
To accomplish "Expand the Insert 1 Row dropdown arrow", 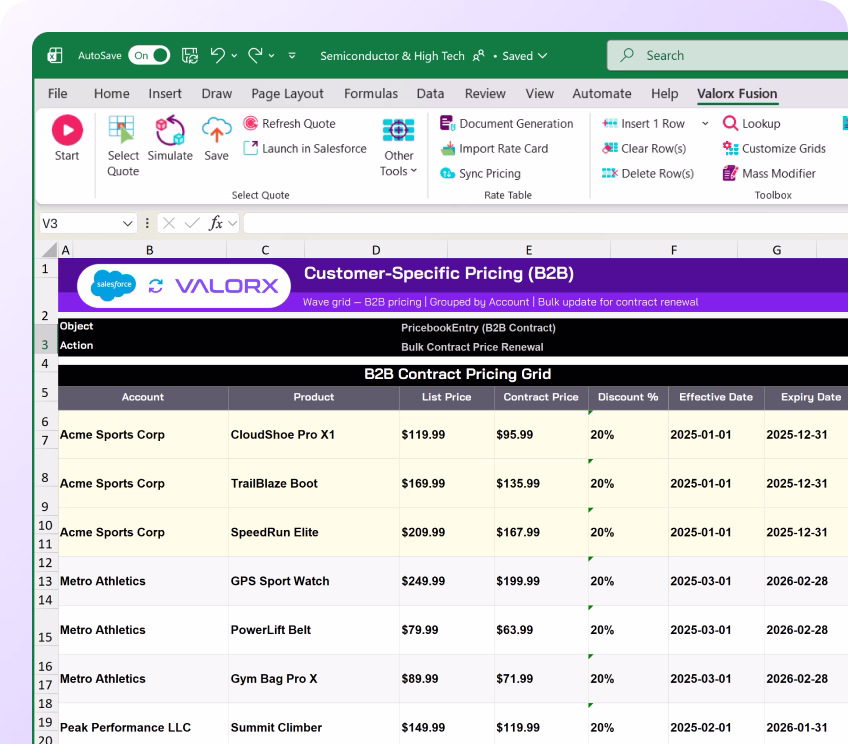I will coord(705,124).
